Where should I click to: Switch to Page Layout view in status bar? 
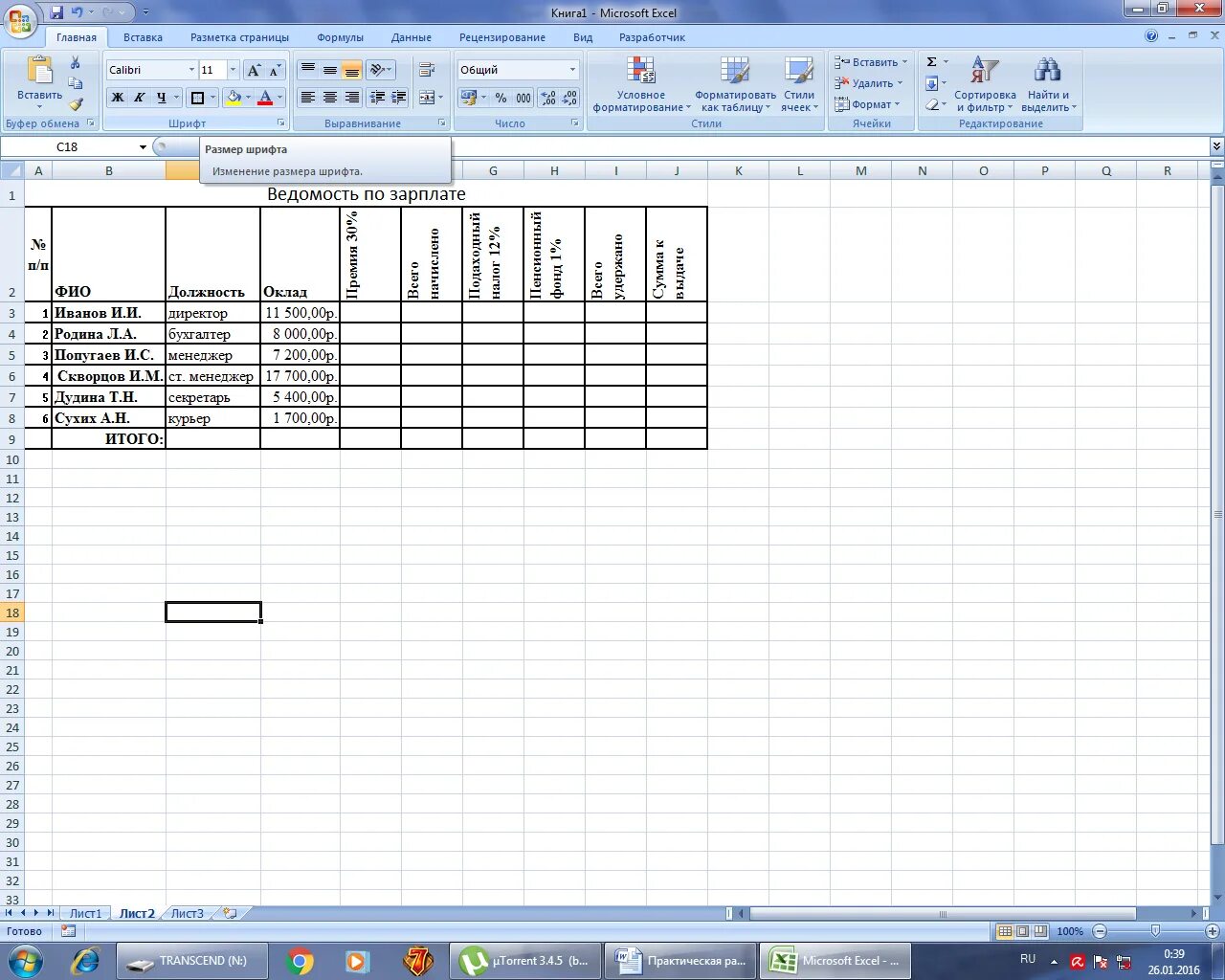click(x=1022, y=931)
